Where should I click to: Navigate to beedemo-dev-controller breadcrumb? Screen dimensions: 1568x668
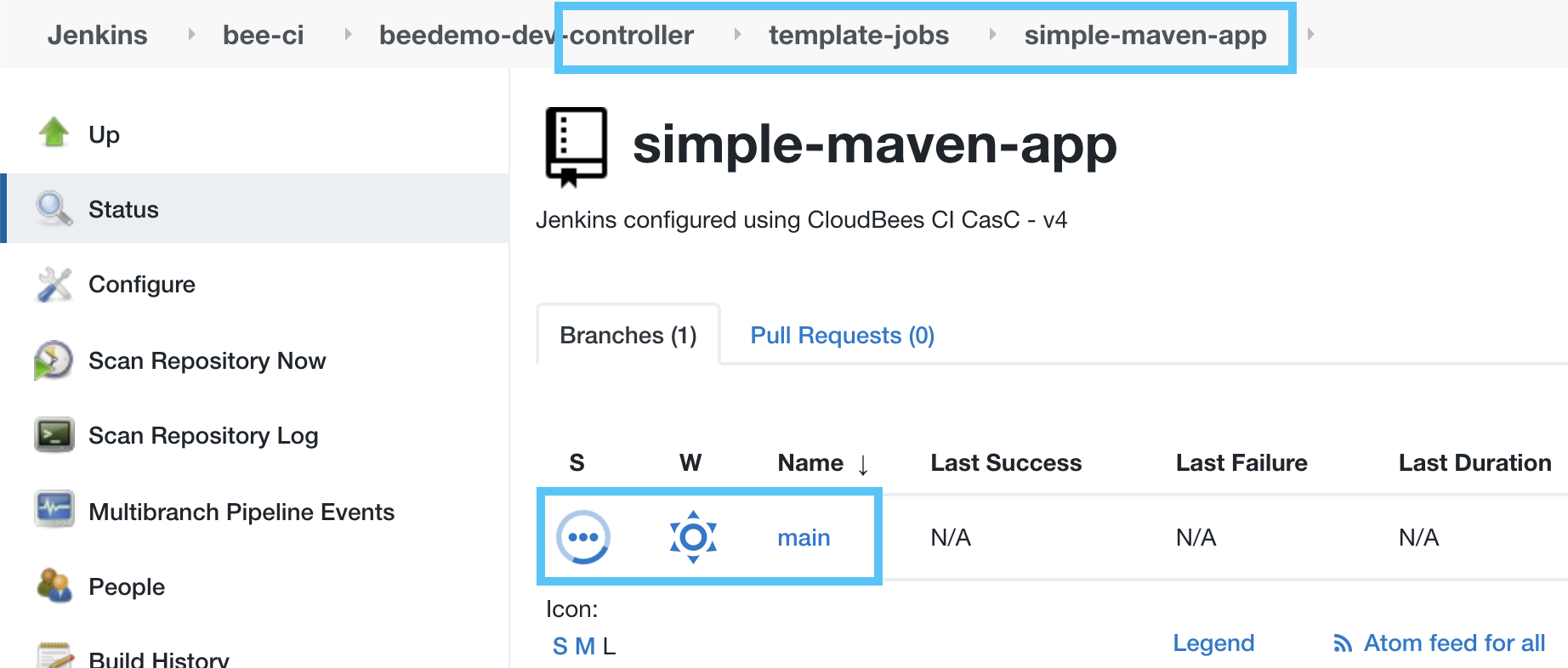(x=537, y=35)
